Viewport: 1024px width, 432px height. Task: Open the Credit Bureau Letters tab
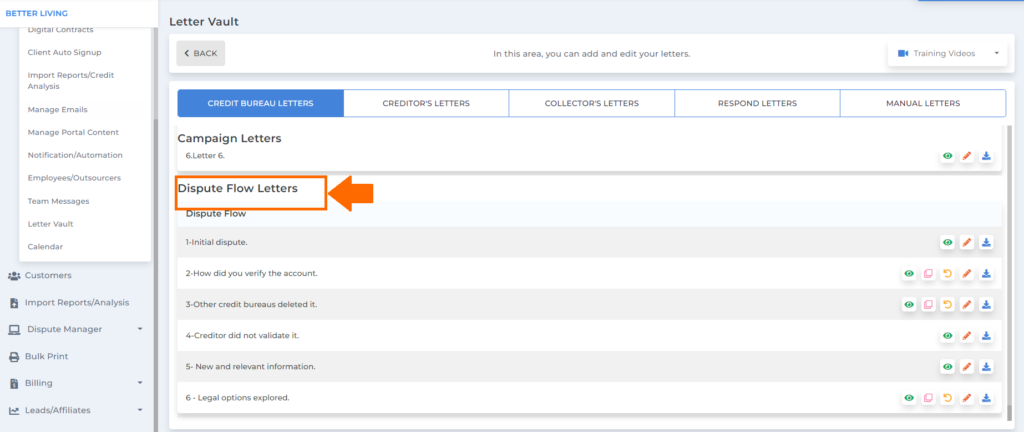261,103
